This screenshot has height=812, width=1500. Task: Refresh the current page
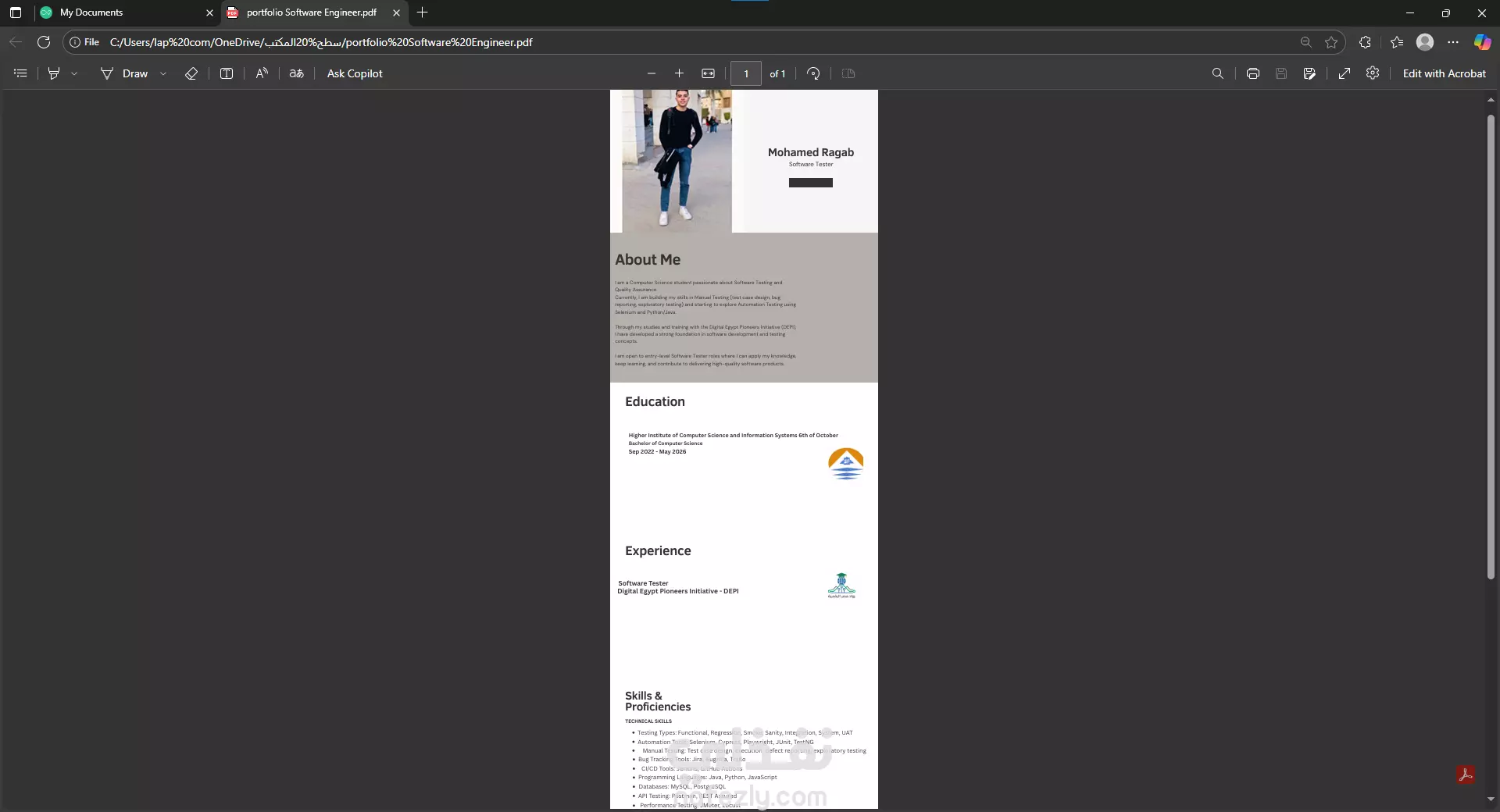point(44,42)
